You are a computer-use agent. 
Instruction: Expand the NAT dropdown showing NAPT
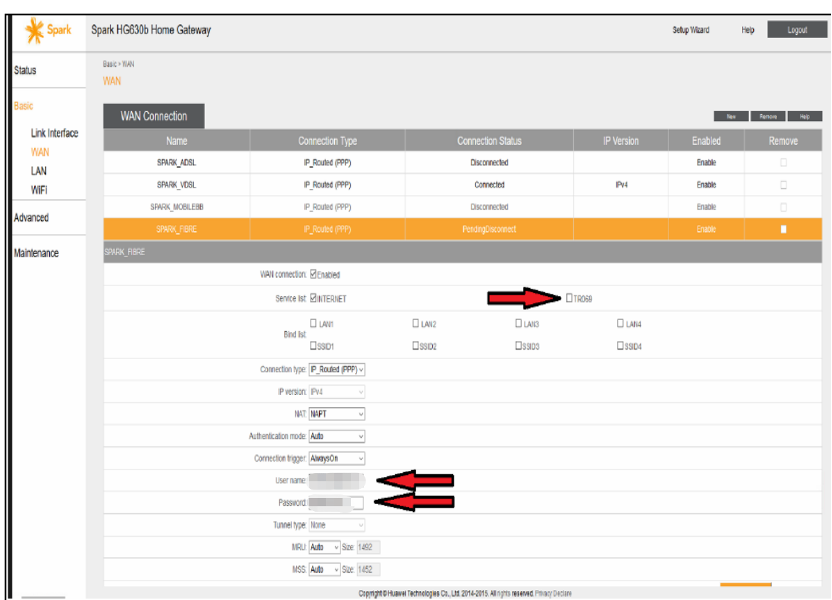pyautogui.click(x=337, y=414)
